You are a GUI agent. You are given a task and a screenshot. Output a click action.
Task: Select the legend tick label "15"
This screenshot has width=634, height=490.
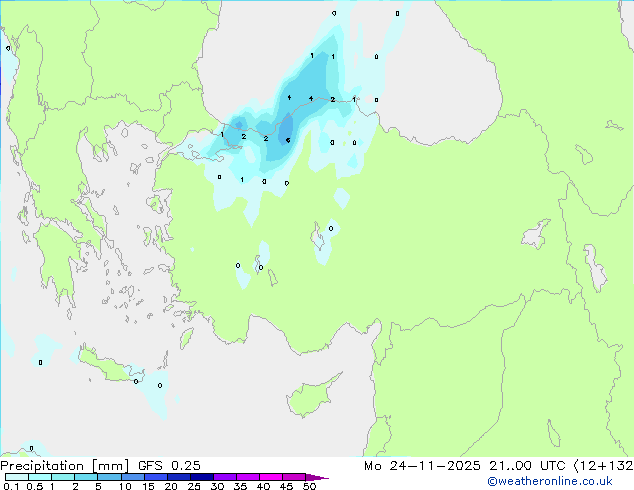148,486
